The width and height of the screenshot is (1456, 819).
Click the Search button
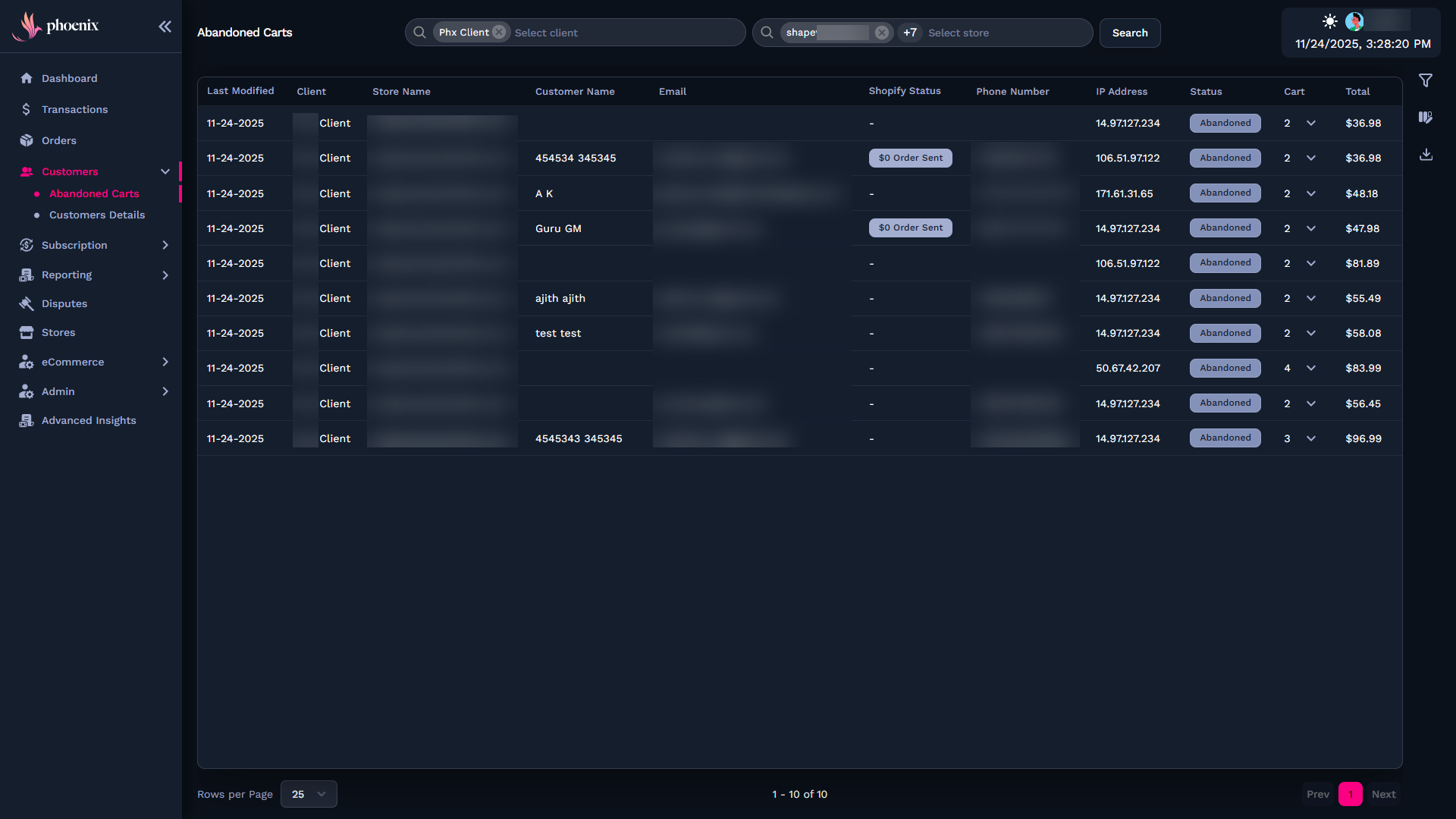pyautogui.click(x=1129, y=33)
